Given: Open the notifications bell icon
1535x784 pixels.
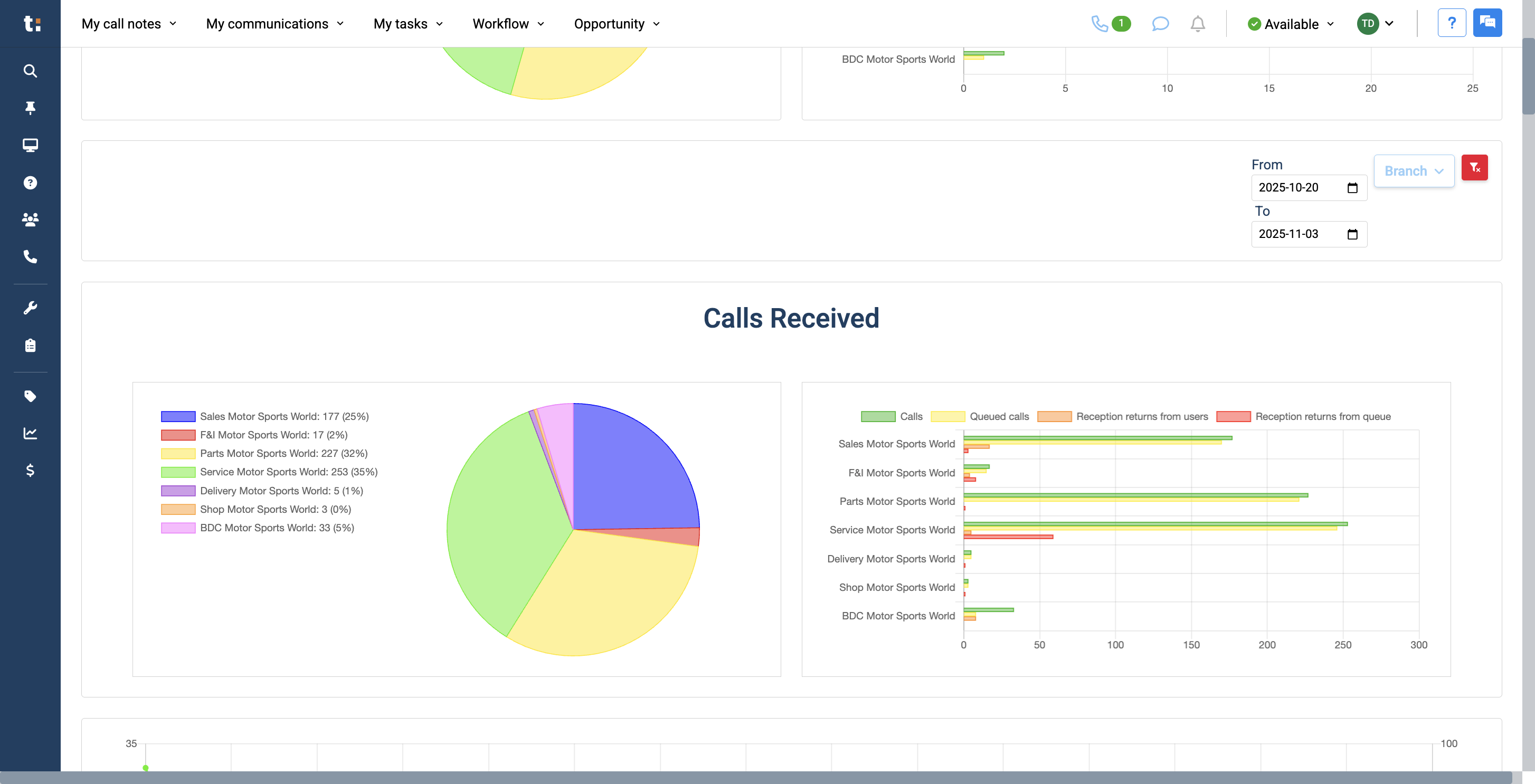Looking at the screenshot, I should pos(1197,24).
